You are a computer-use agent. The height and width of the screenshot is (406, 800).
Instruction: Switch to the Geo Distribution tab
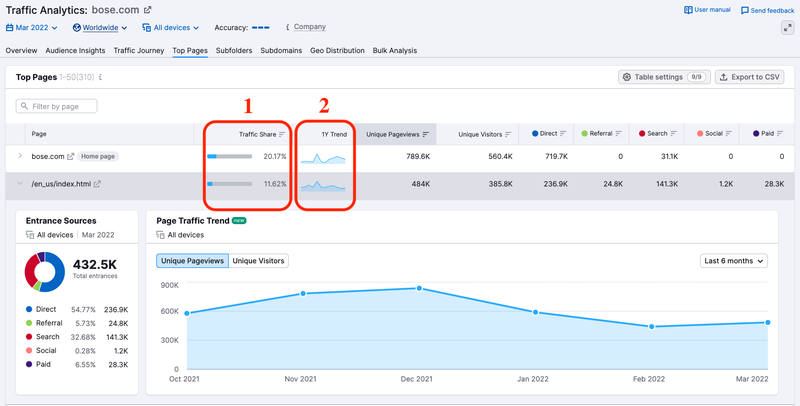[337, 50]
